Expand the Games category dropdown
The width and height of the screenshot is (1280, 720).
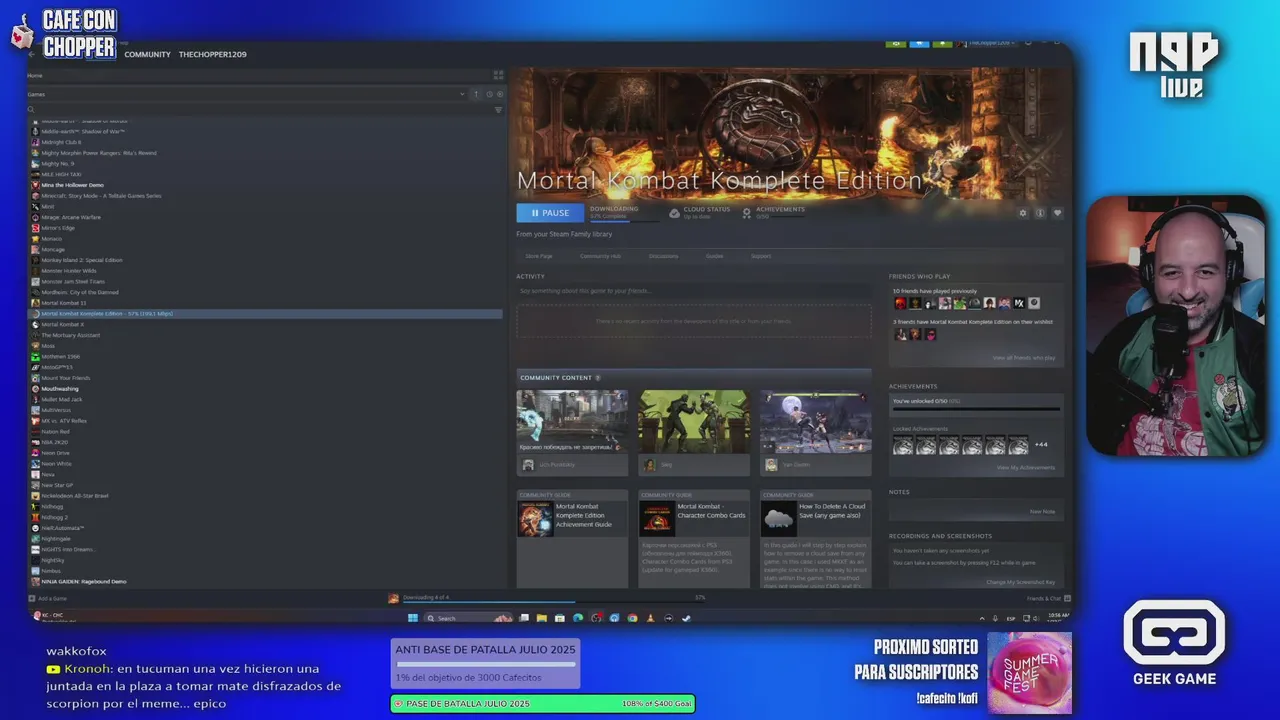pos(462,94)
